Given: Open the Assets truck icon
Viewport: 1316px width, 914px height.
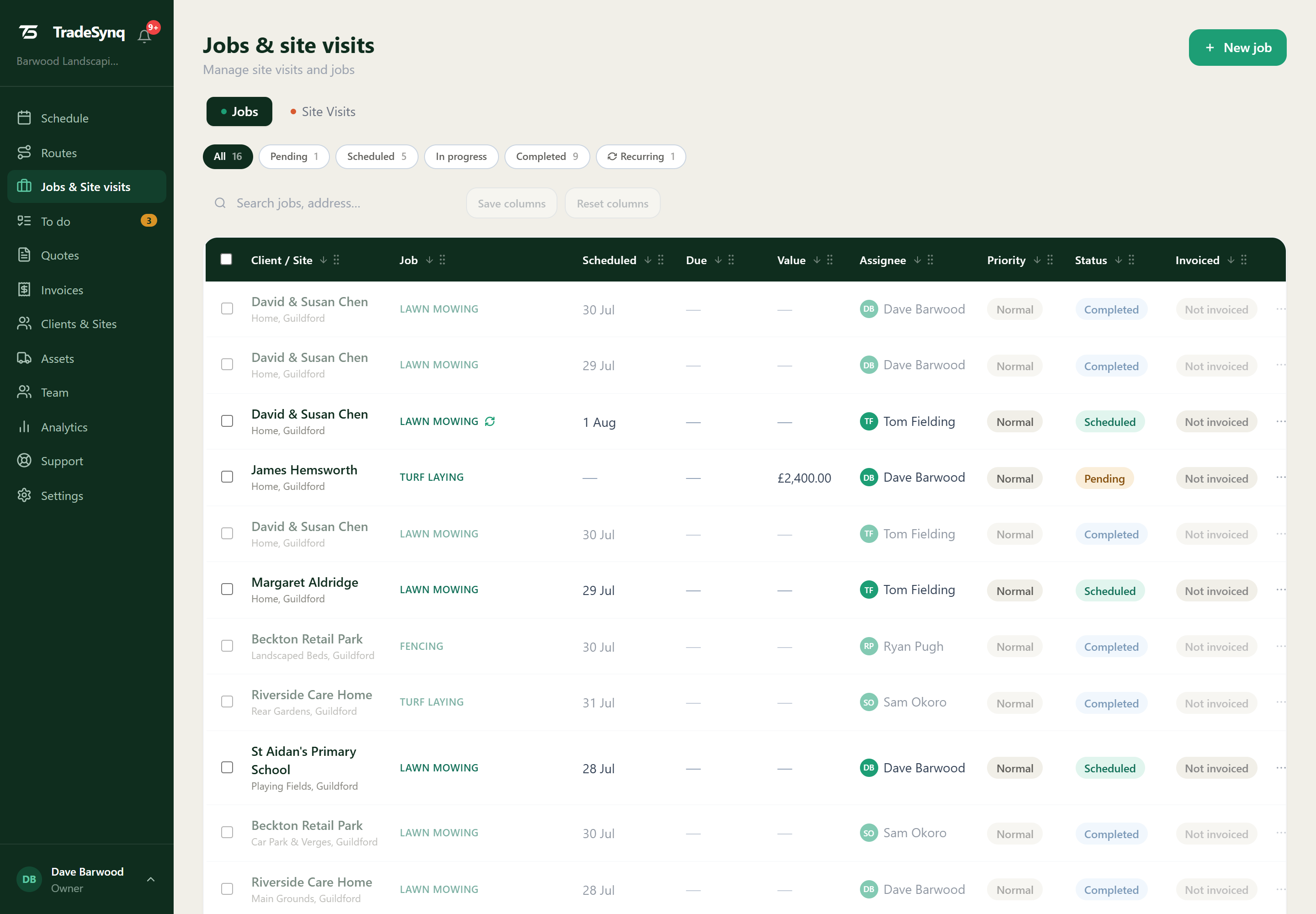Looking at the screenshot, I should pos(24,358).
